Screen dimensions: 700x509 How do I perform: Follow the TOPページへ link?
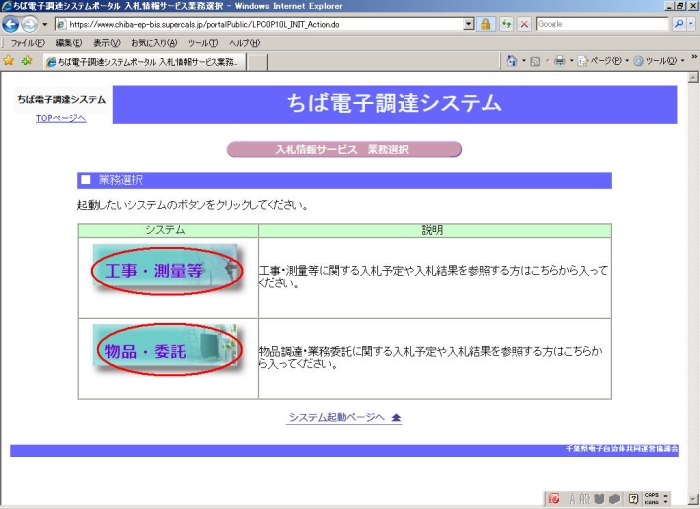pos(61,118)
